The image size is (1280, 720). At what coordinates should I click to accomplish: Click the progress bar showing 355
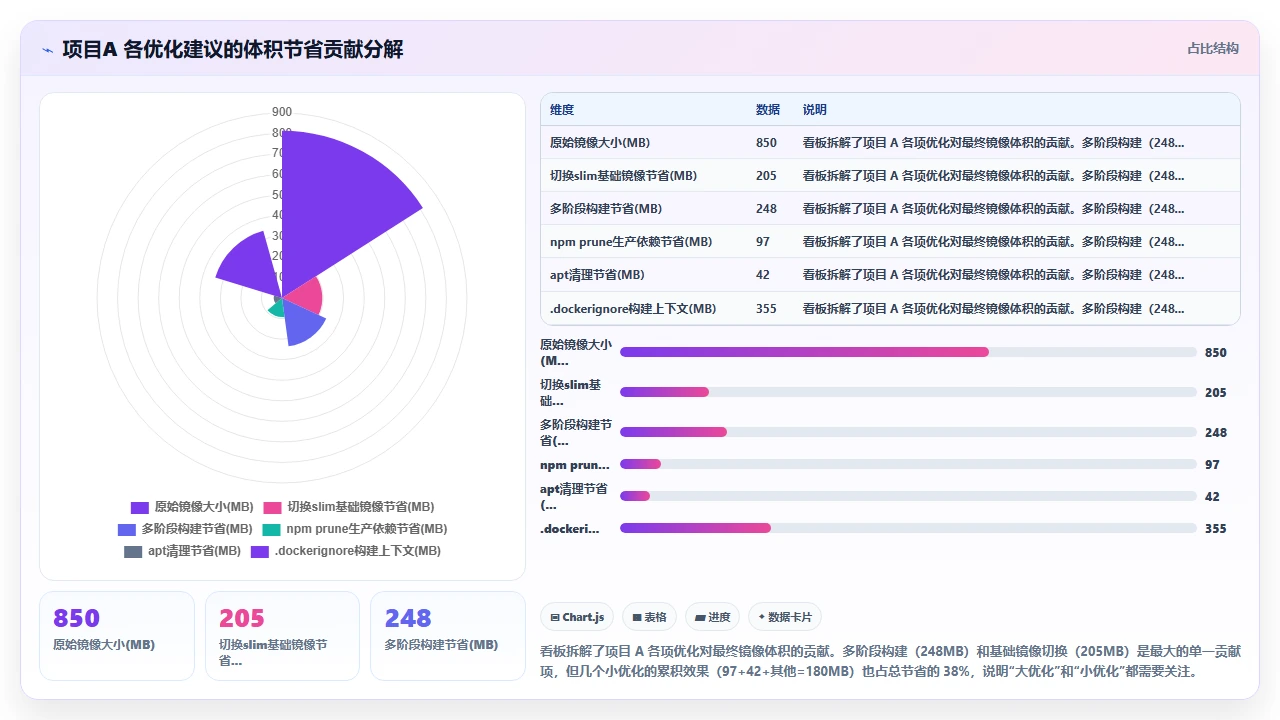pyautogui.click(x=908, y=528)
